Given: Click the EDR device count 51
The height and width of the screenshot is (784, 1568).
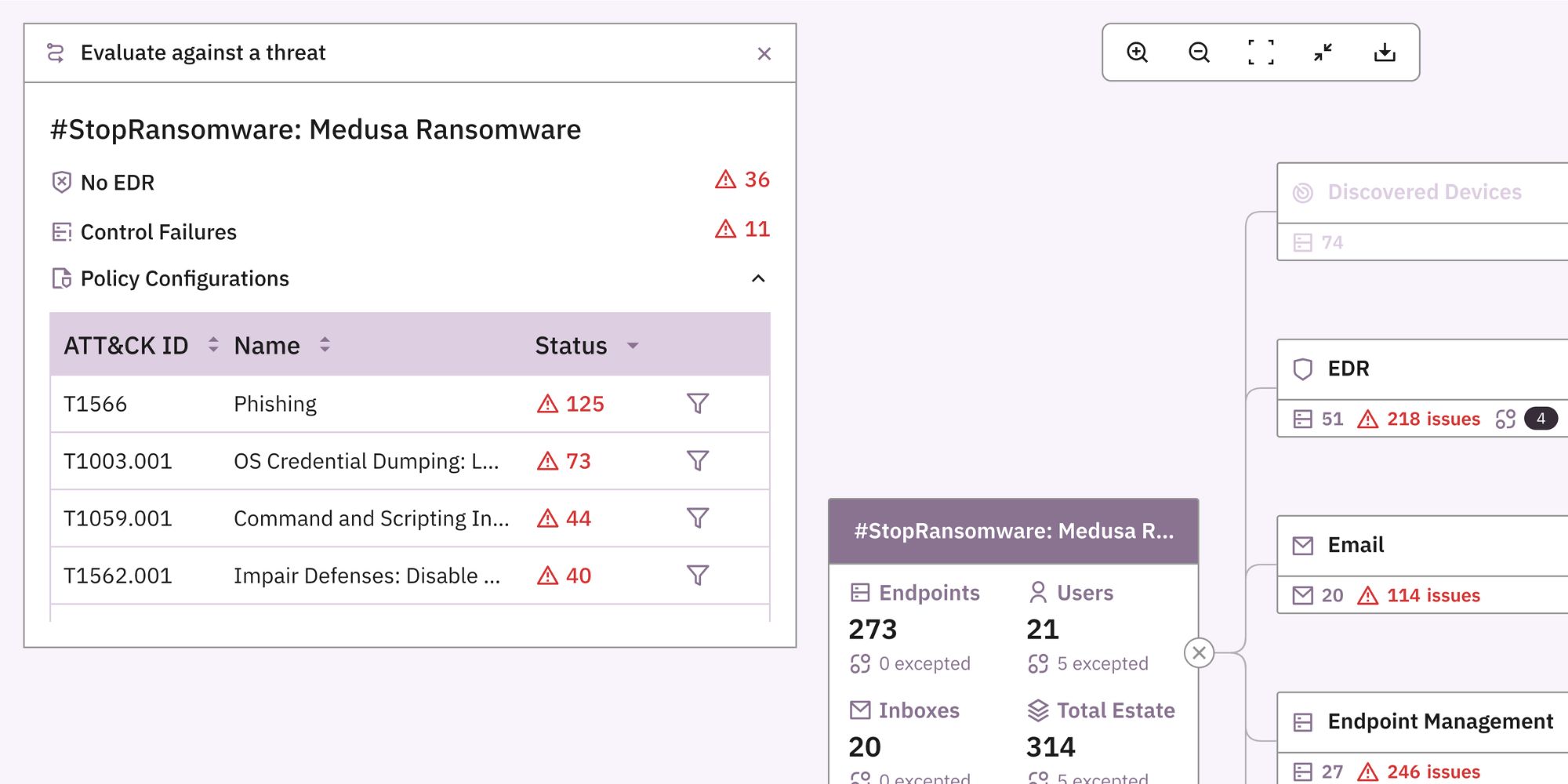Looking at the screenshot, I should pyautogui.click(x=1332, y=419).
